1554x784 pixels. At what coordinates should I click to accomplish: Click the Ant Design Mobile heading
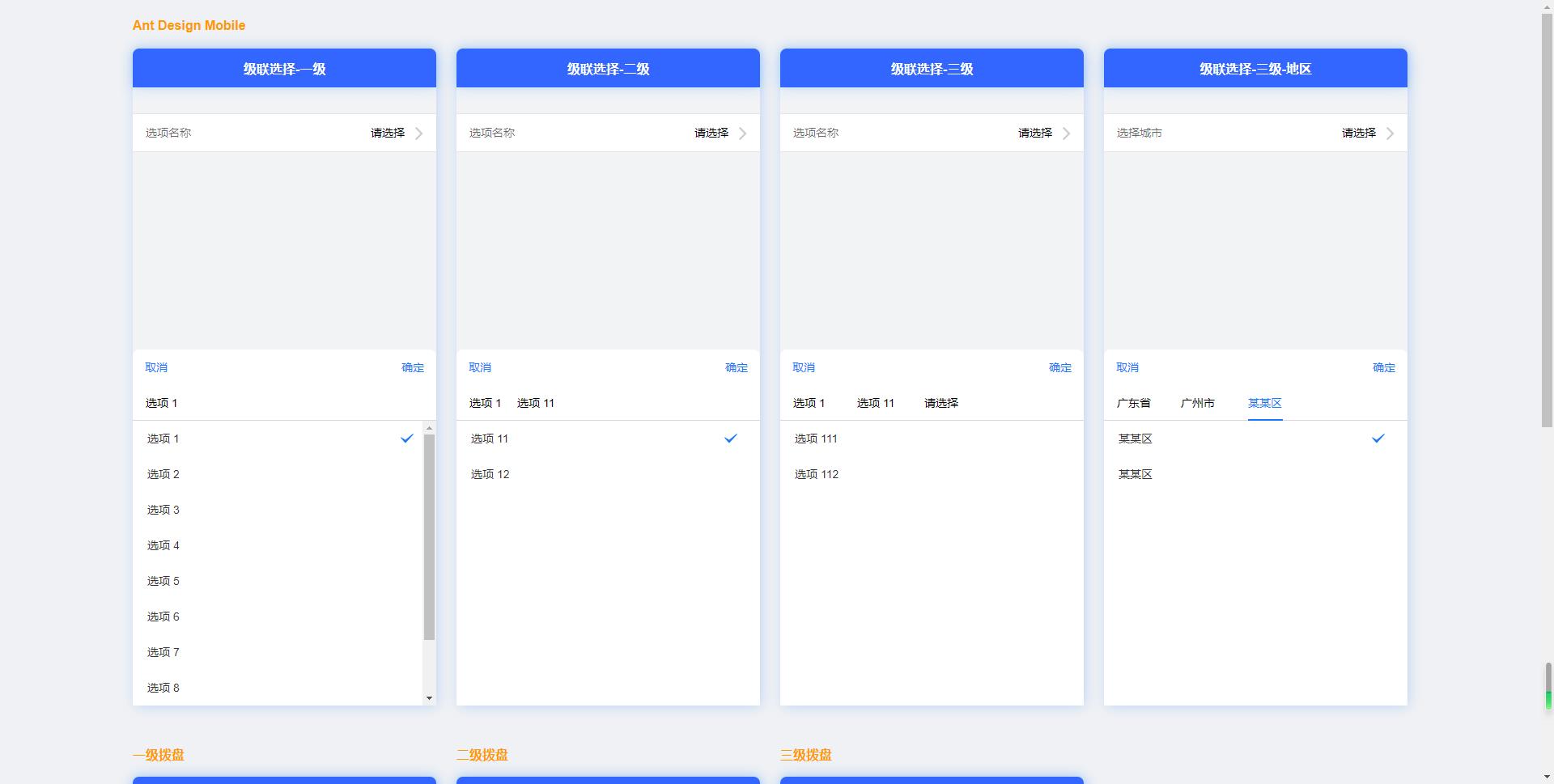point(189,25)
